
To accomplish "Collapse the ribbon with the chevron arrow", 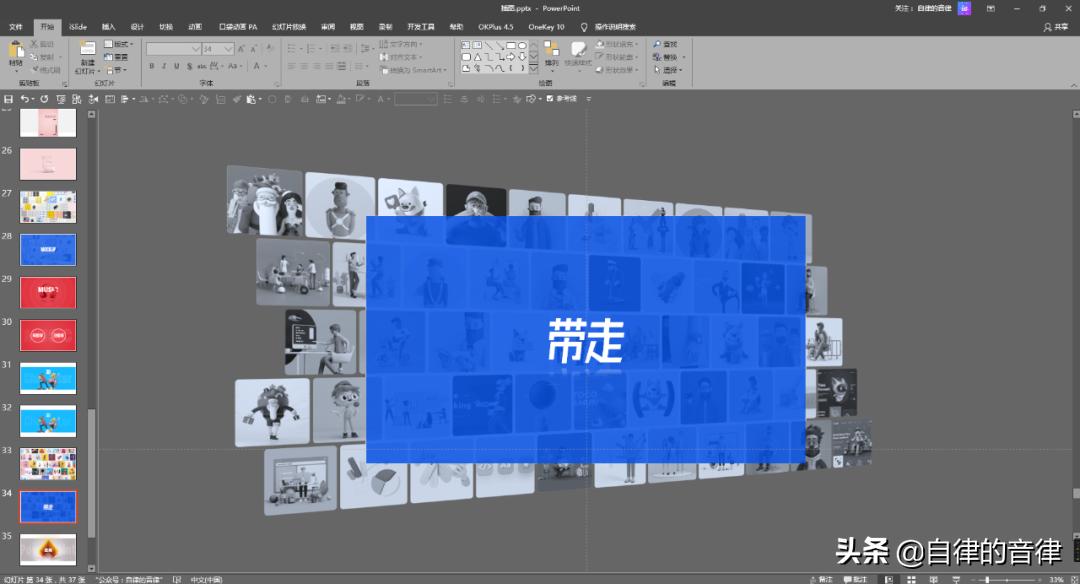I will pos(1073,84).
